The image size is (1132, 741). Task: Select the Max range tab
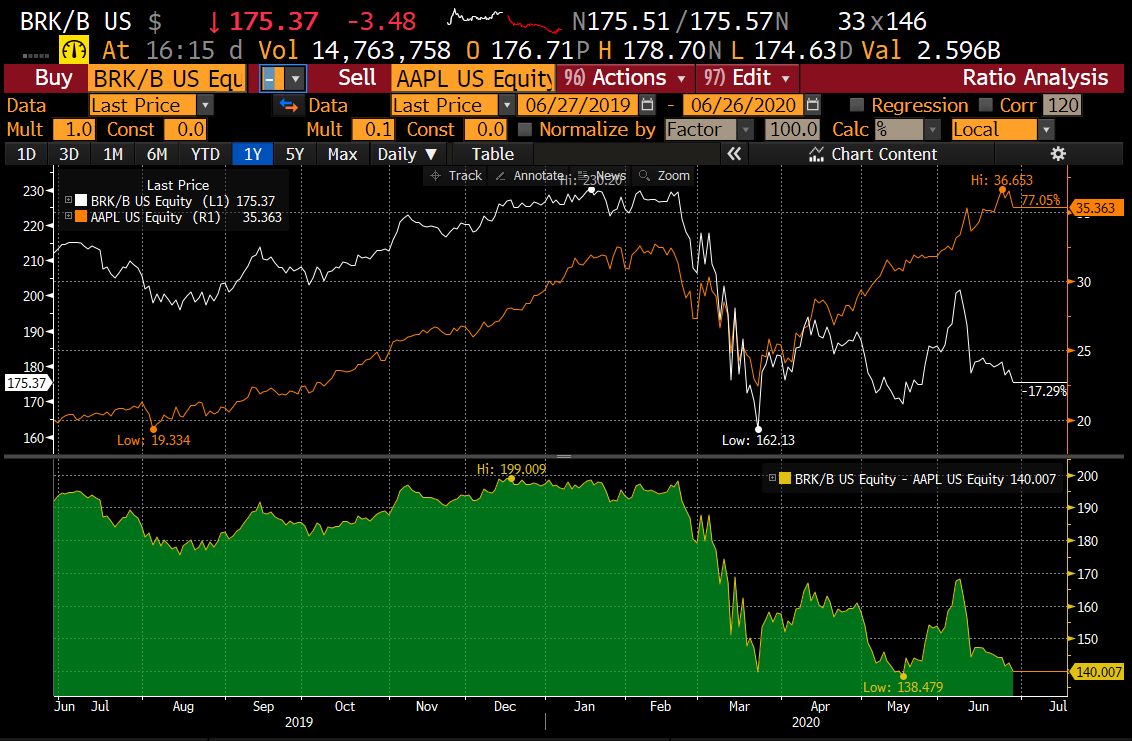342,154
